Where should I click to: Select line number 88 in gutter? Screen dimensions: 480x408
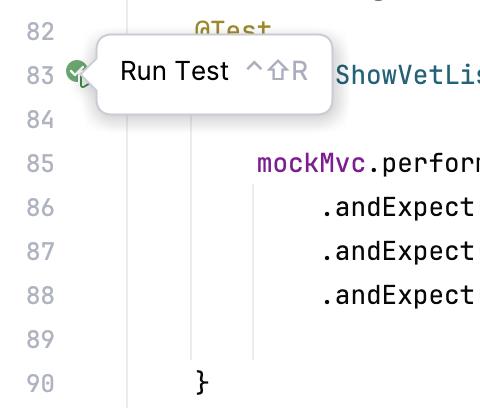pos(40,295)
